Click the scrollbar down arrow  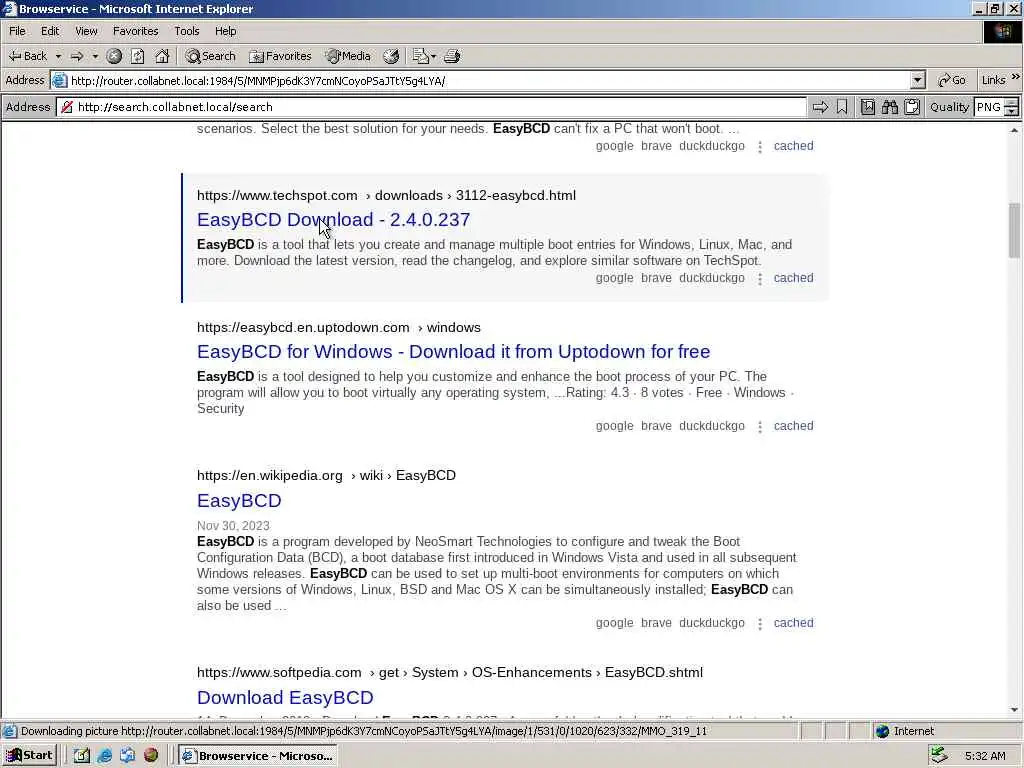click(x=1014, y=710)
